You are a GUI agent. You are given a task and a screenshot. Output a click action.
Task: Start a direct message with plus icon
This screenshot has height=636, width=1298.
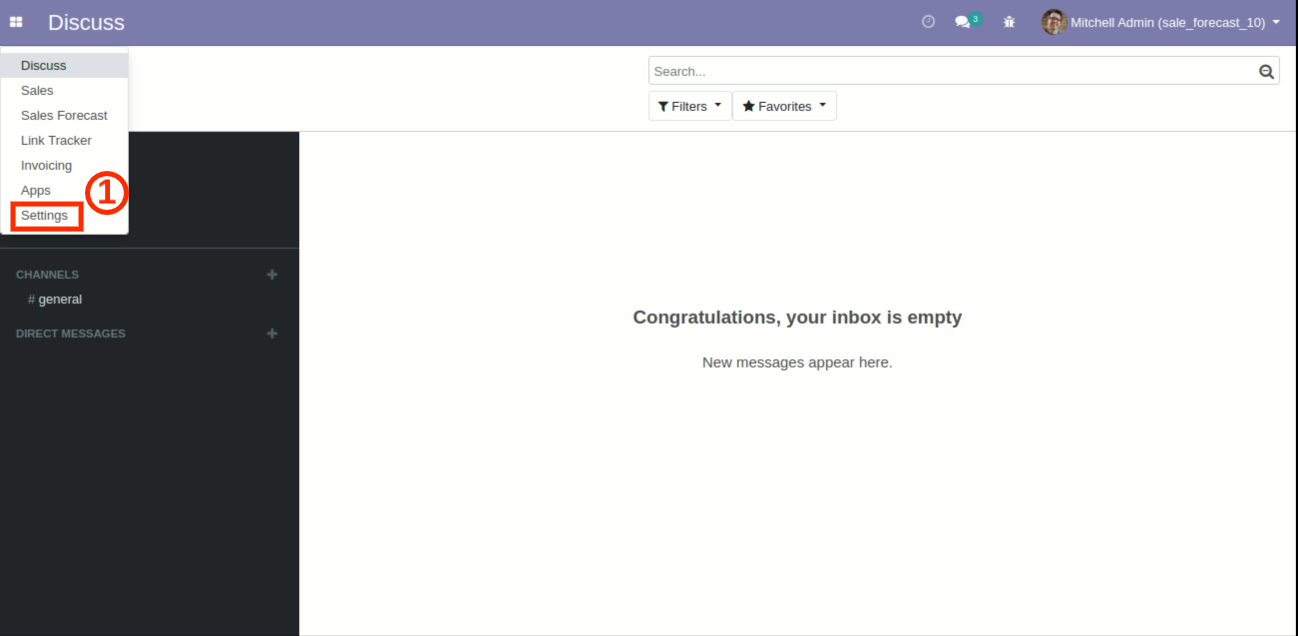point(272,334)
